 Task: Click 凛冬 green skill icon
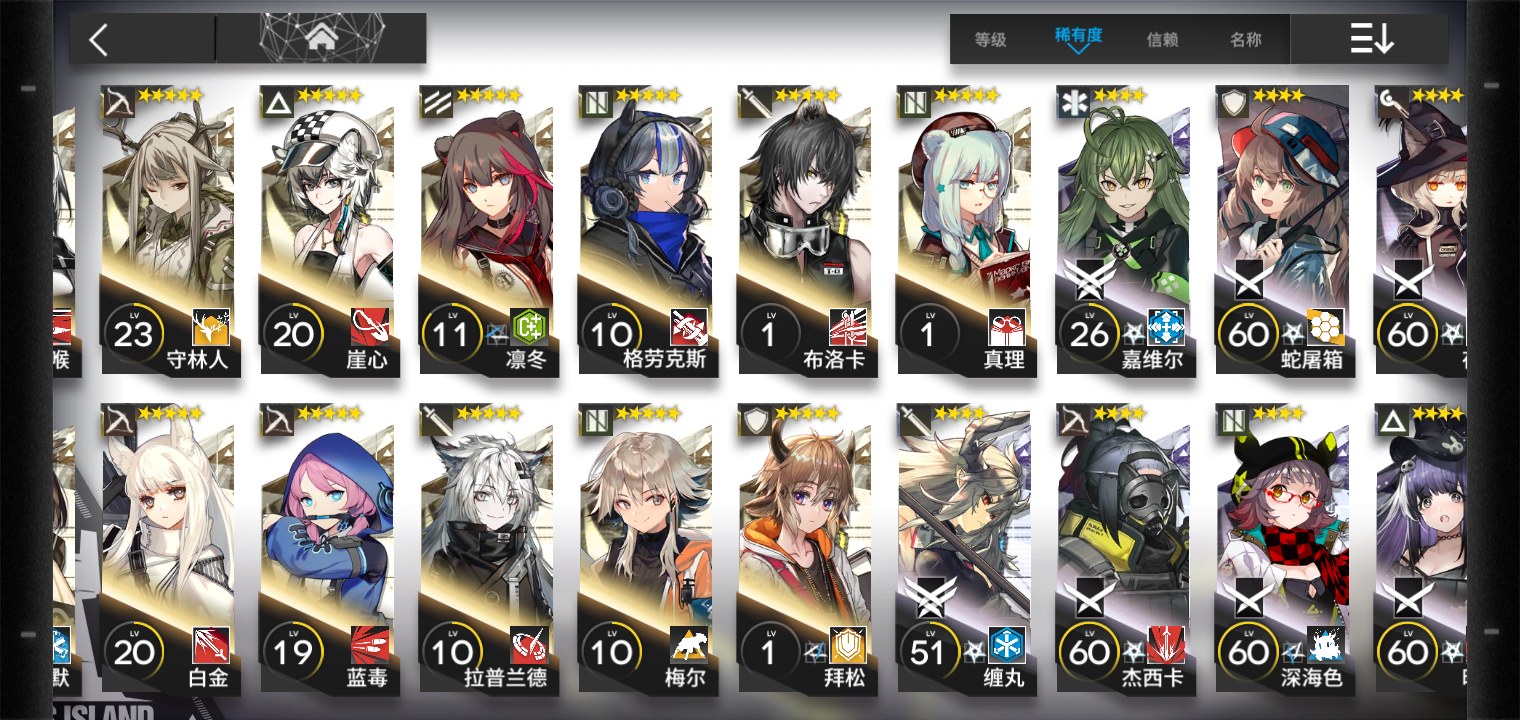(x=529, y=327)
